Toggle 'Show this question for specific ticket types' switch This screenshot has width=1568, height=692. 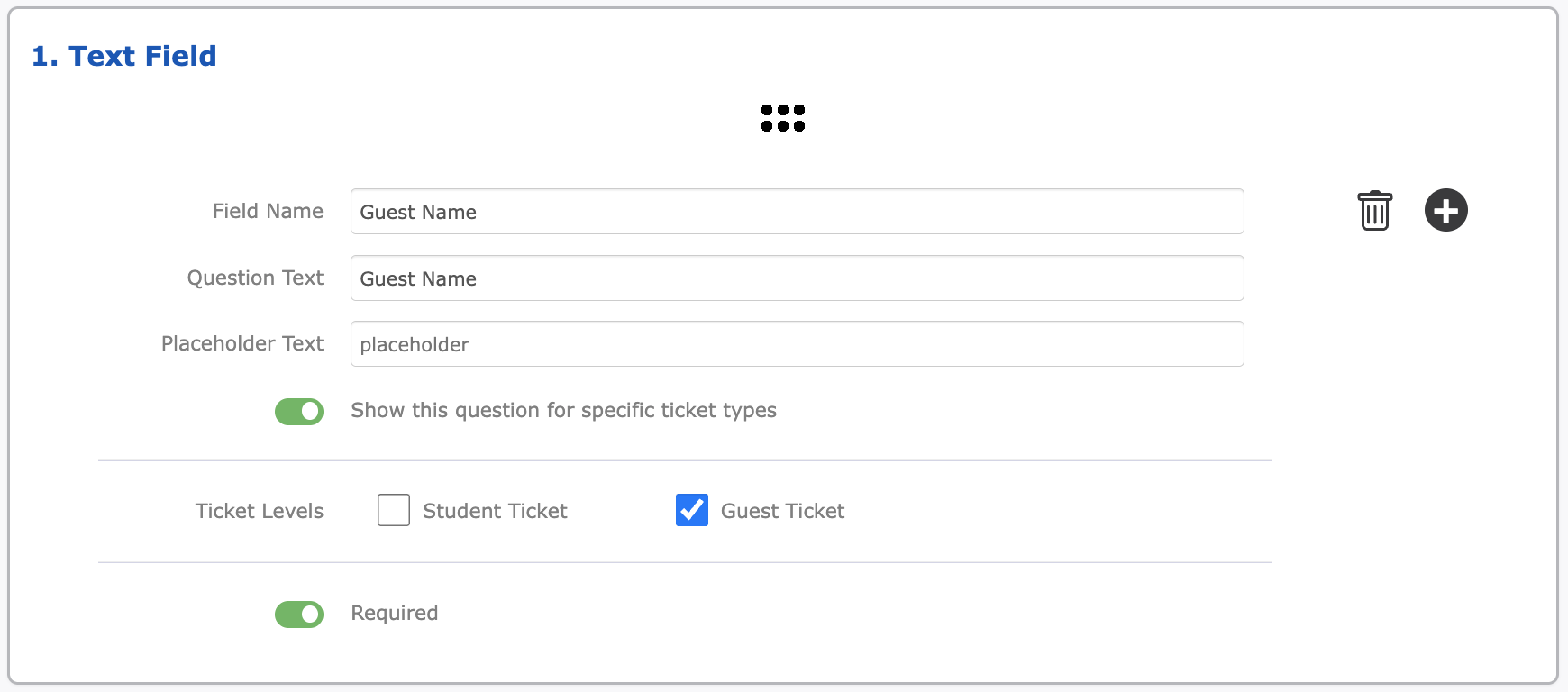pos(299,412)
